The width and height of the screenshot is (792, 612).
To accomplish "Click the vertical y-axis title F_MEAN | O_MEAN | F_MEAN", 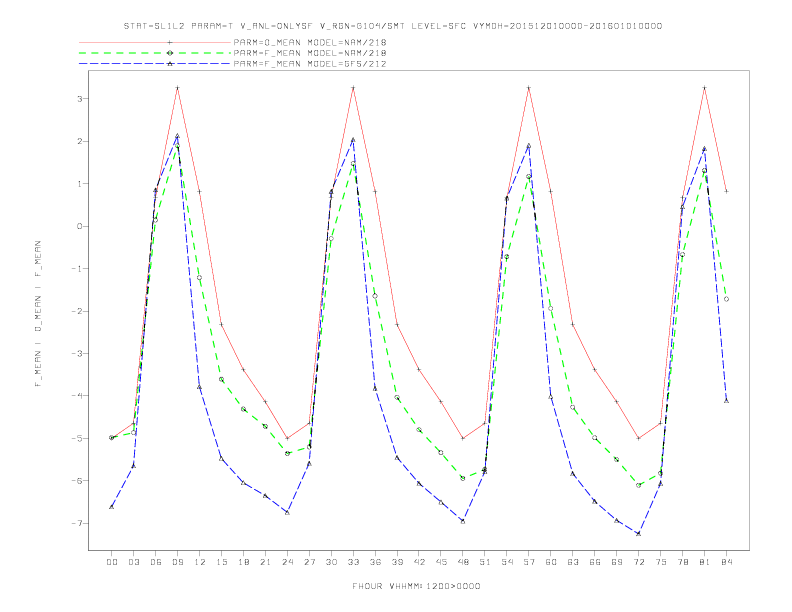I will pyautogui.click(x=38, y=314).
